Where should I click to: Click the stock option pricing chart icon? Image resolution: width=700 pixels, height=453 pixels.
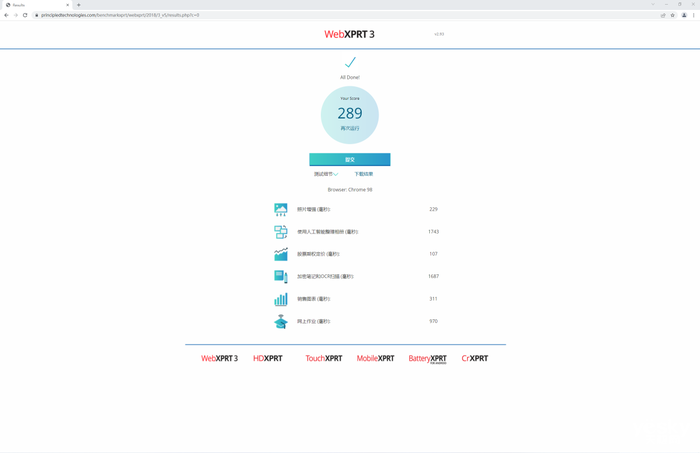tap(281, 254)
